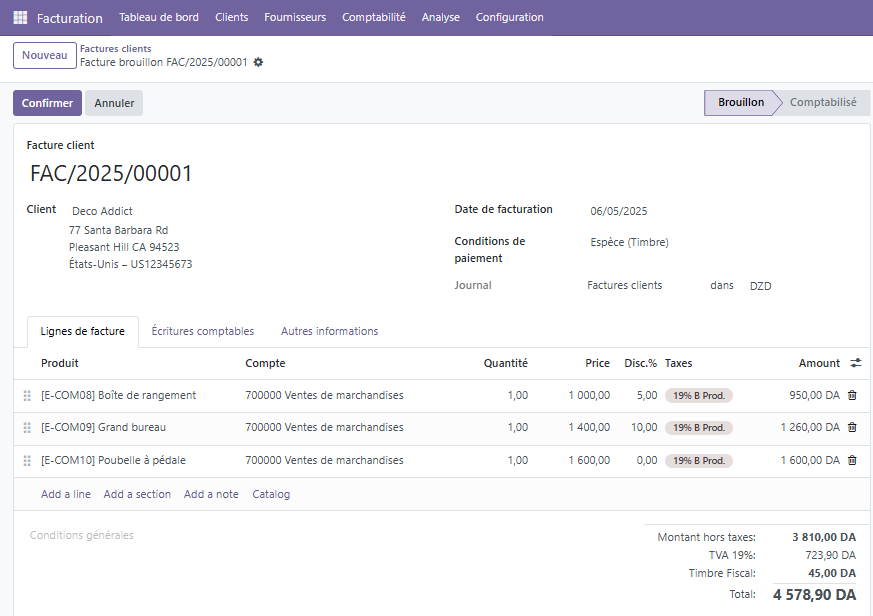
Task: Select product [E-COM10] Poubelle à pédale
Action: [114, 461]
